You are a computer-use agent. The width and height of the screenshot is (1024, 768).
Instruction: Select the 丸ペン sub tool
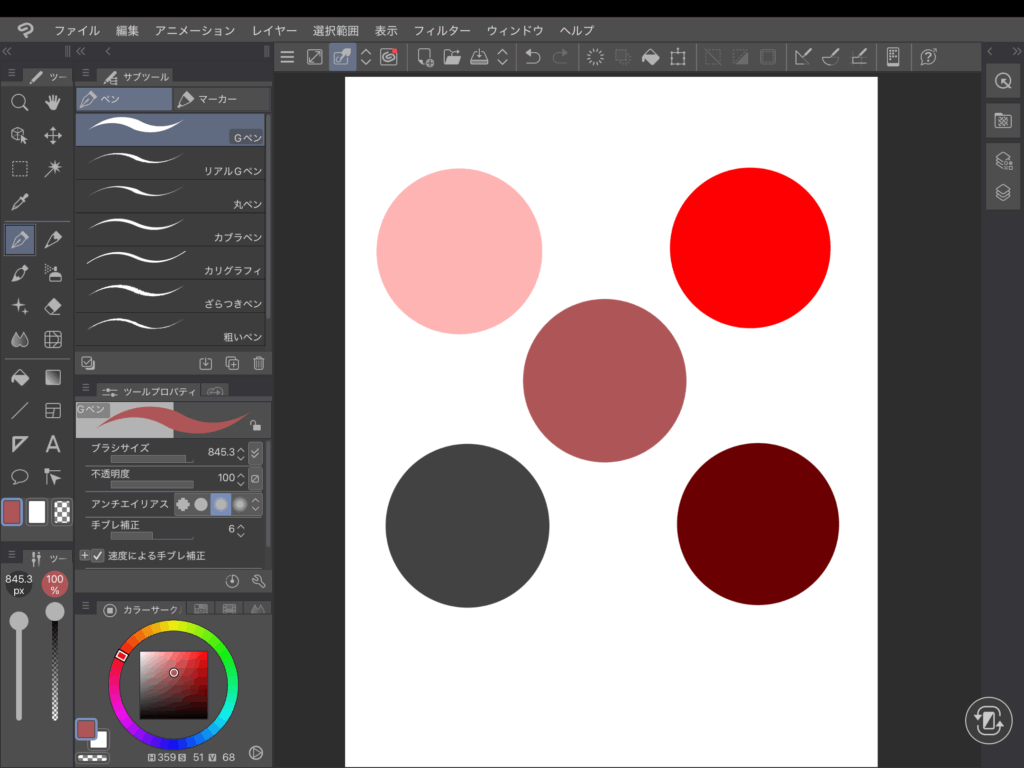pos(170,196)
